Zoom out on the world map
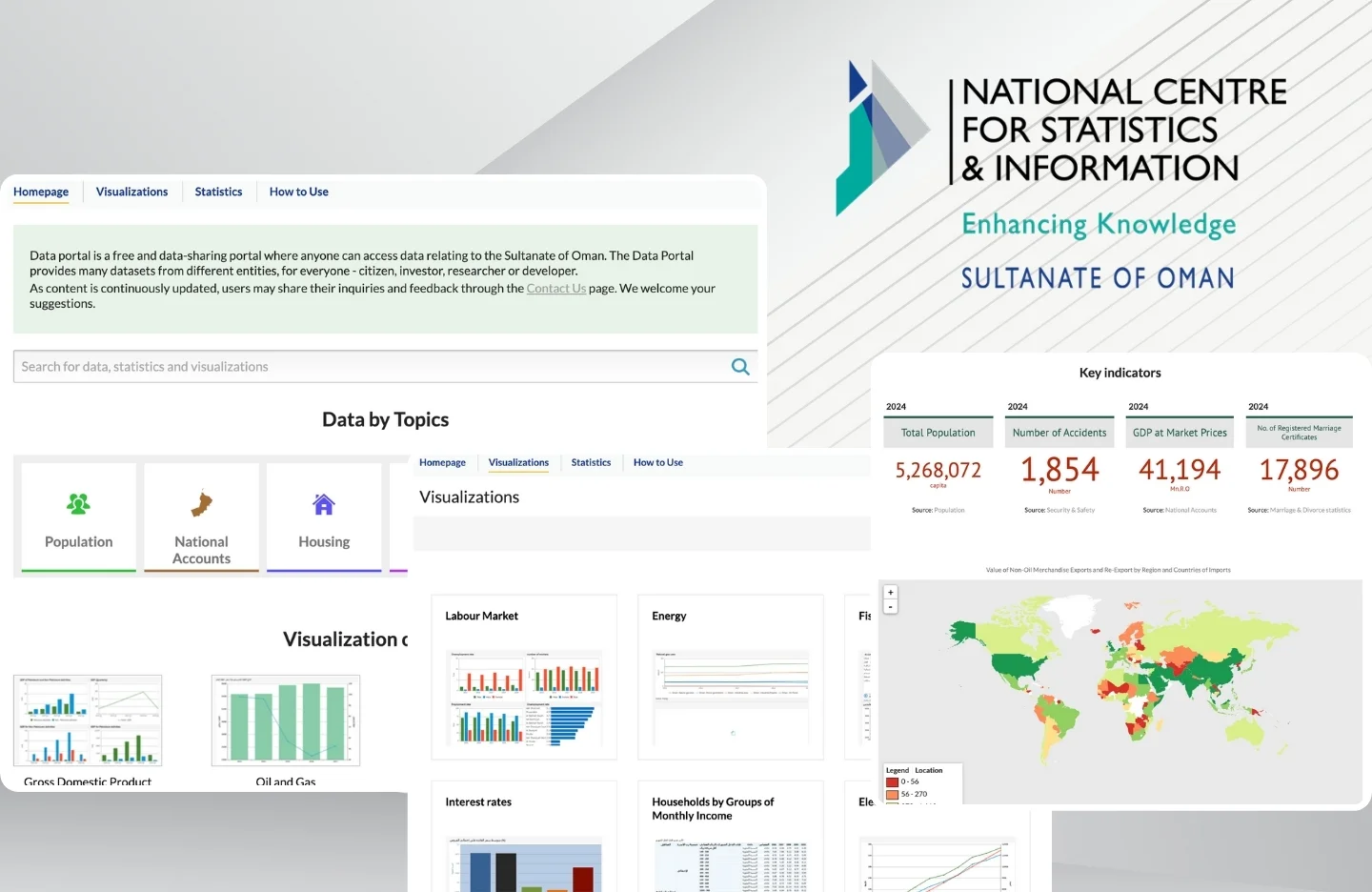1372x892 pixels. [891, 606]
